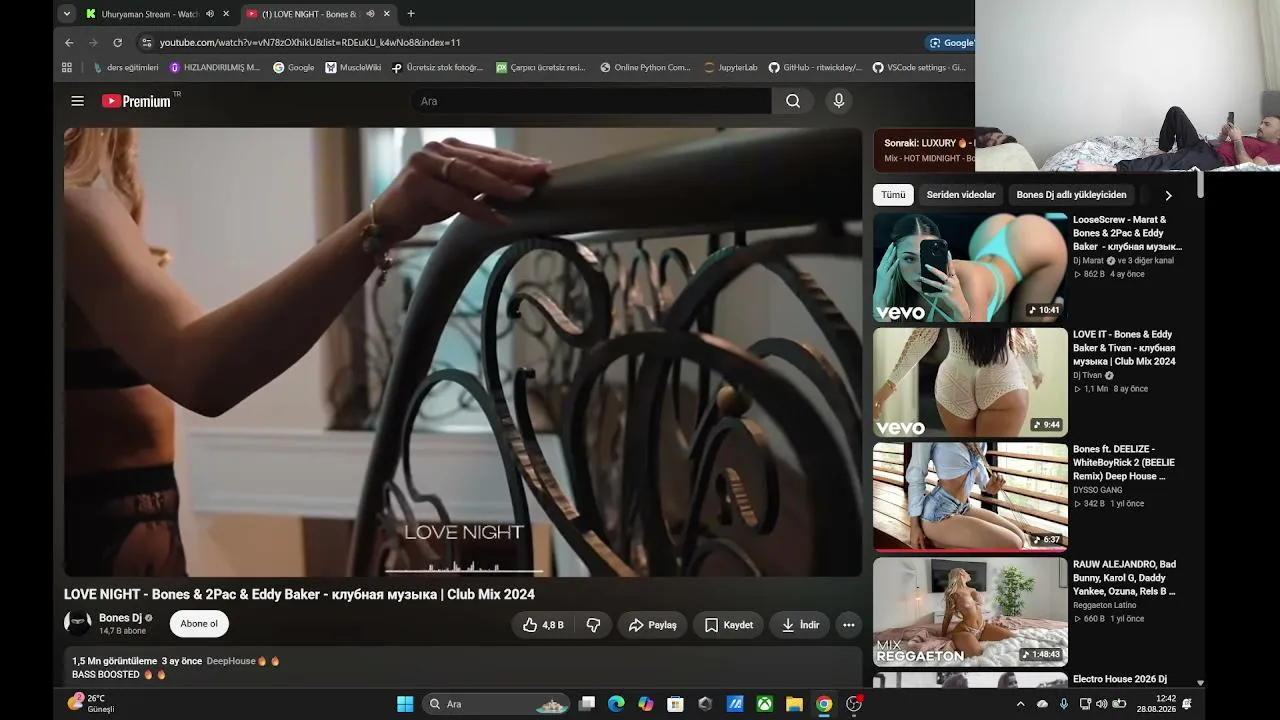This screenshot has height=720, width=1280.
Task: Click the sidebar scrollbar down arrow
Action: 1200,683
